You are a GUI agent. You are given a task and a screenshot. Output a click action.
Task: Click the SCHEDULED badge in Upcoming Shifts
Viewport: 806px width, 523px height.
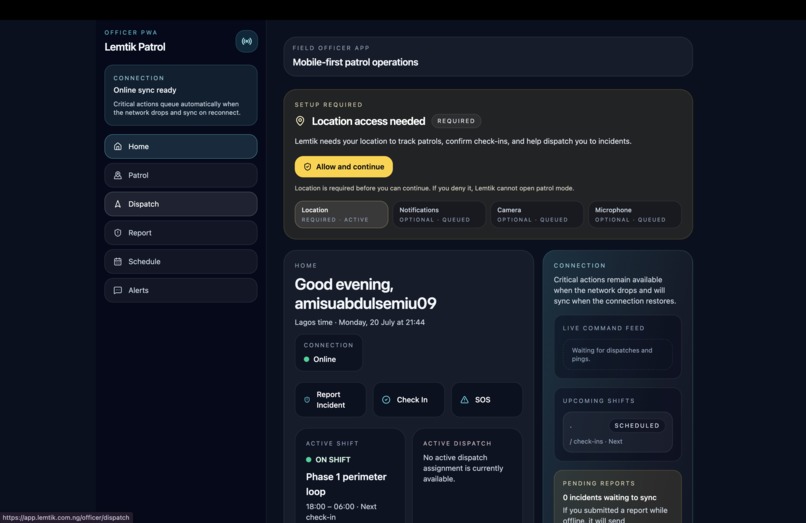[x=637, y=425]
